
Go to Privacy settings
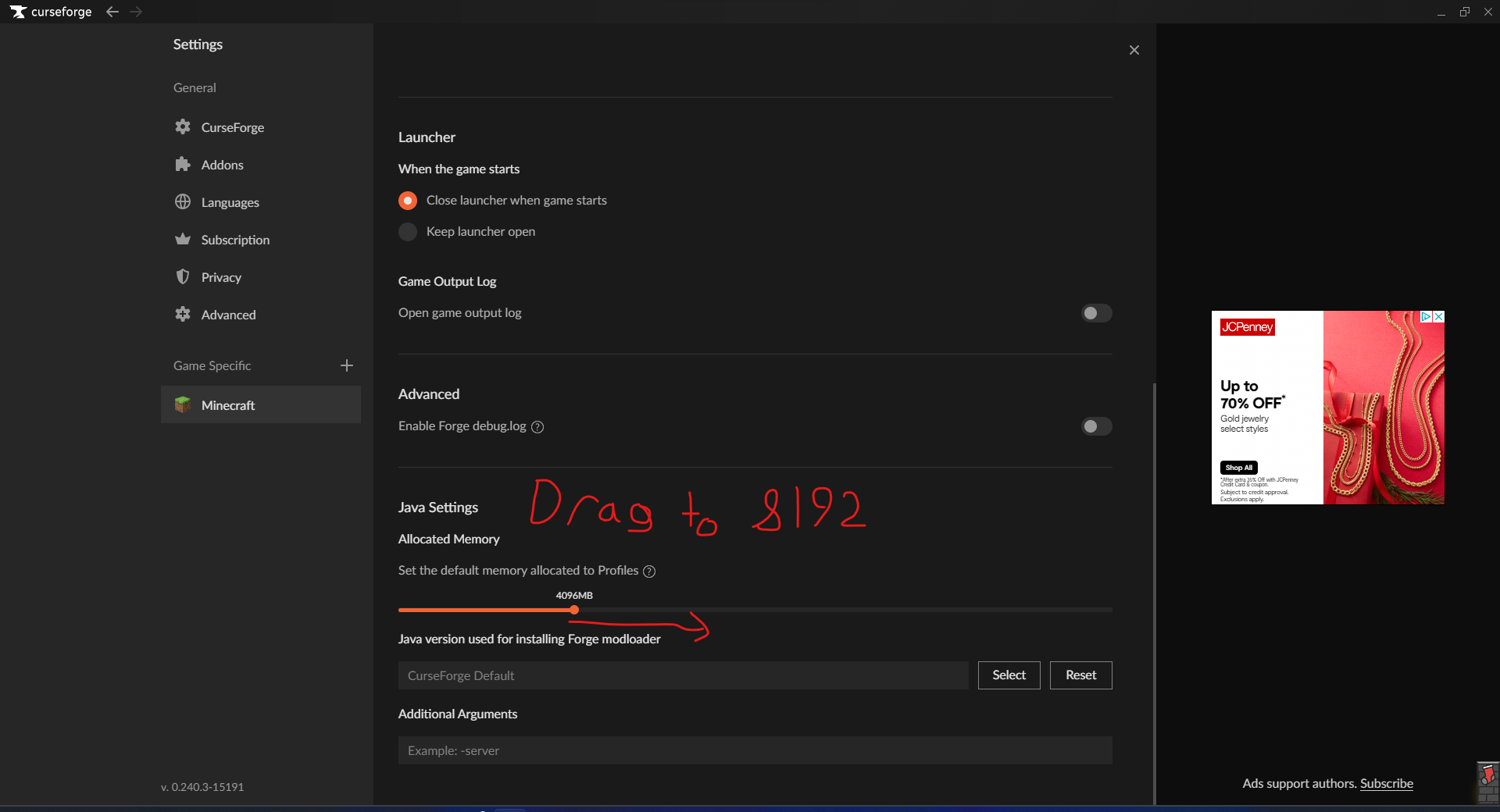point(221,277)
